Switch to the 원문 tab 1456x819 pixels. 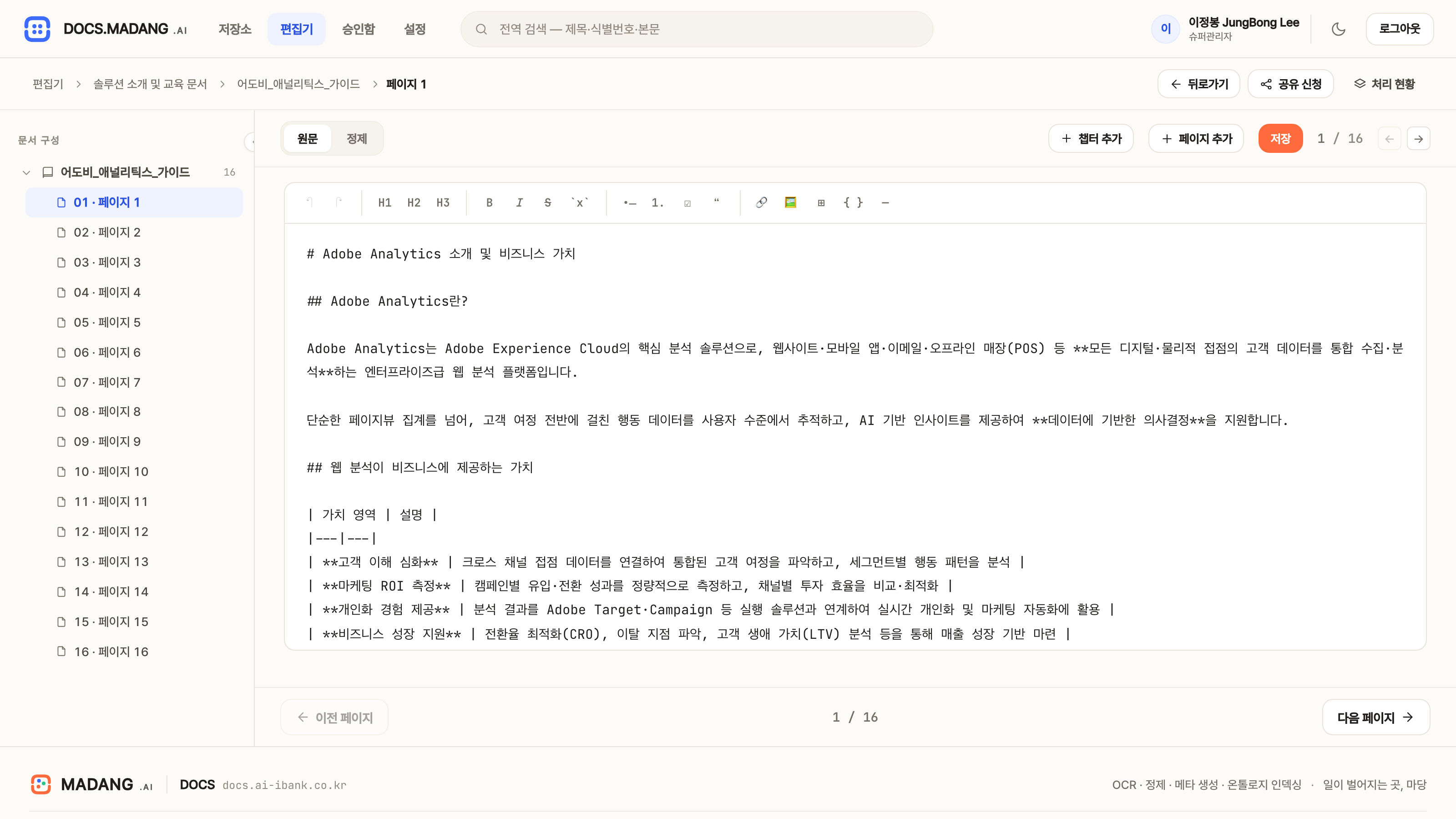click(308, 138)
